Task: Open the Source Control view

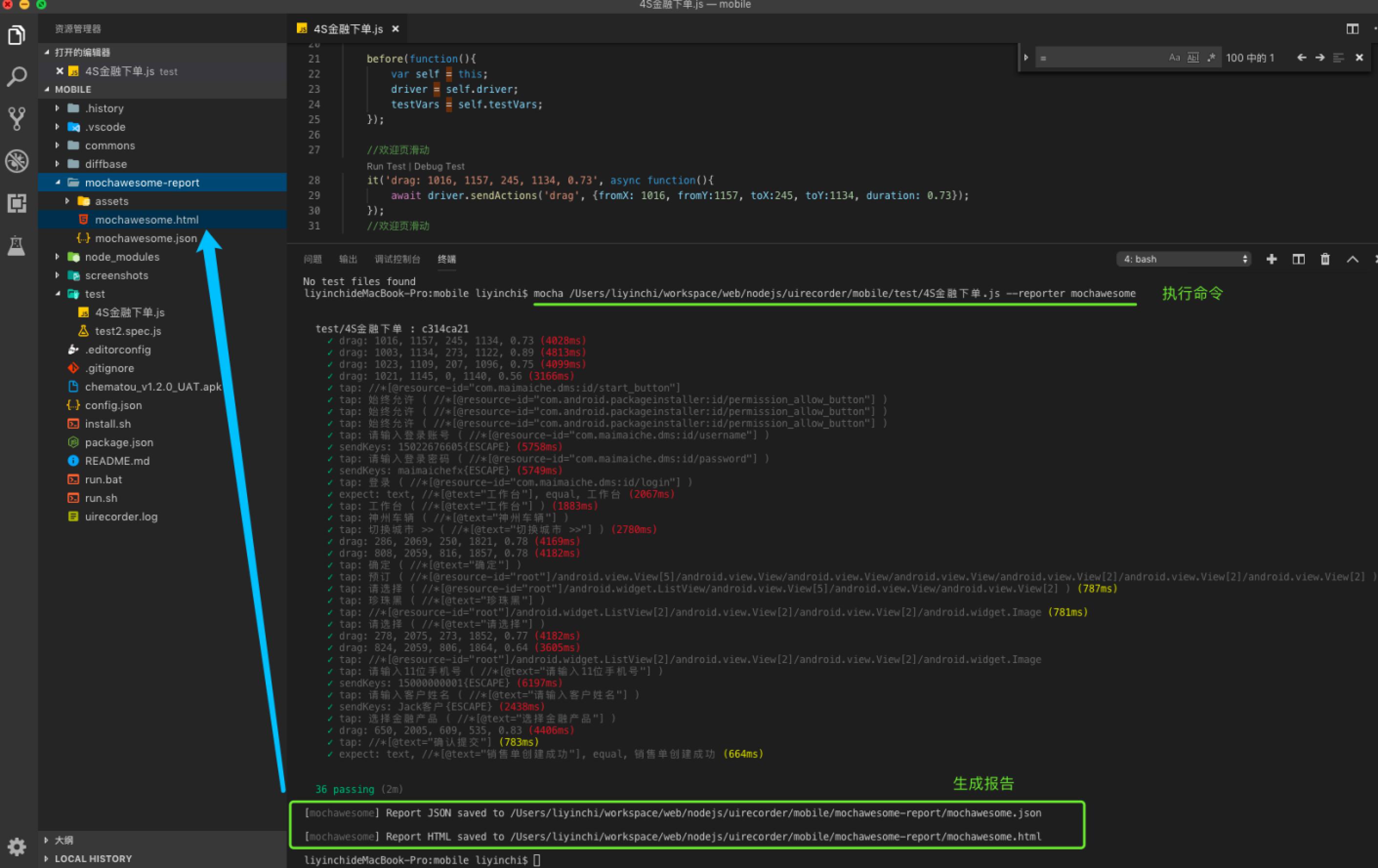Action: pyautogui.click(x=17, y=119)
